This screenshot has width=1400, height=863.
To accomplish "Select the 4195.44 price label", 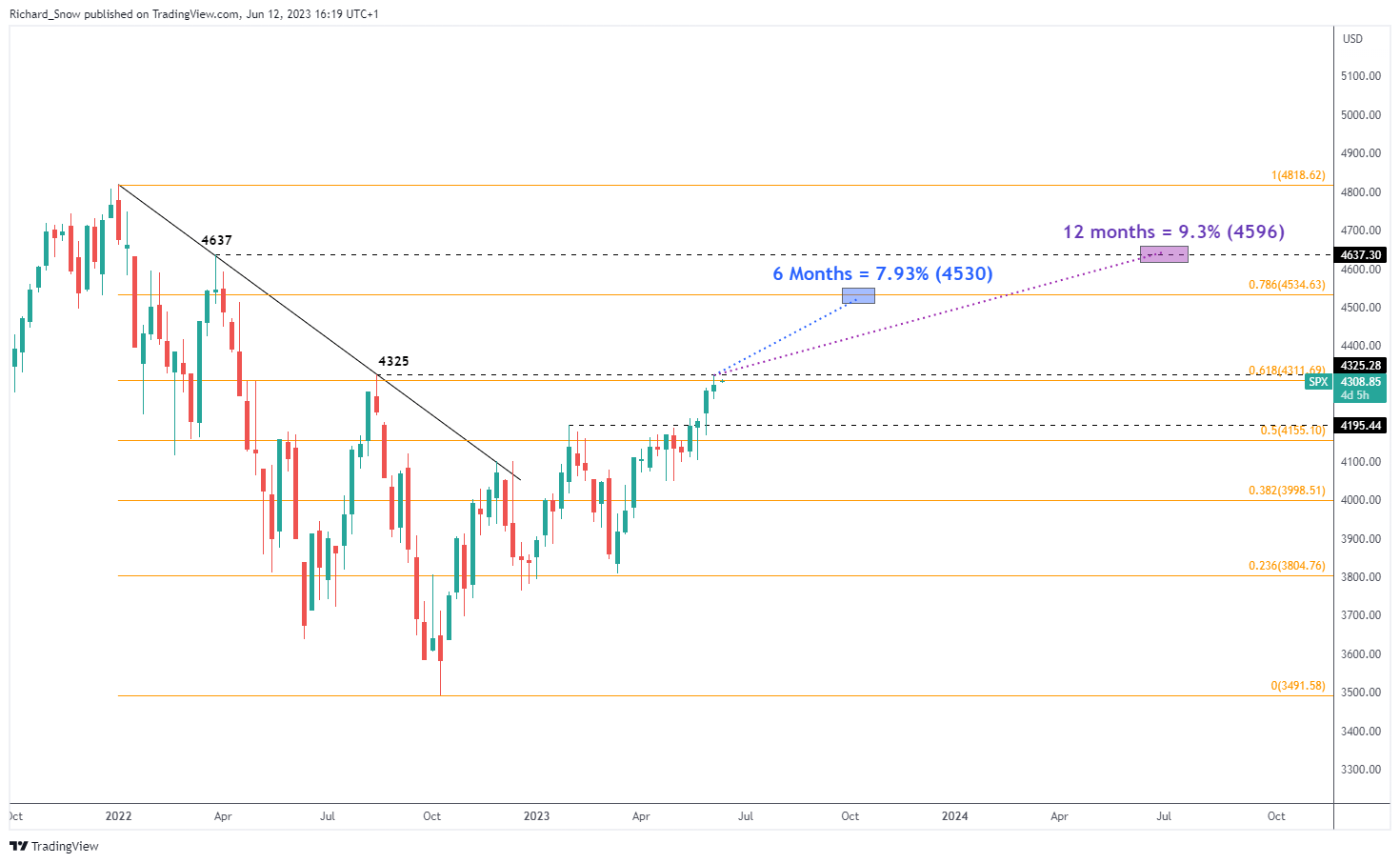I will coord(1361,426).
